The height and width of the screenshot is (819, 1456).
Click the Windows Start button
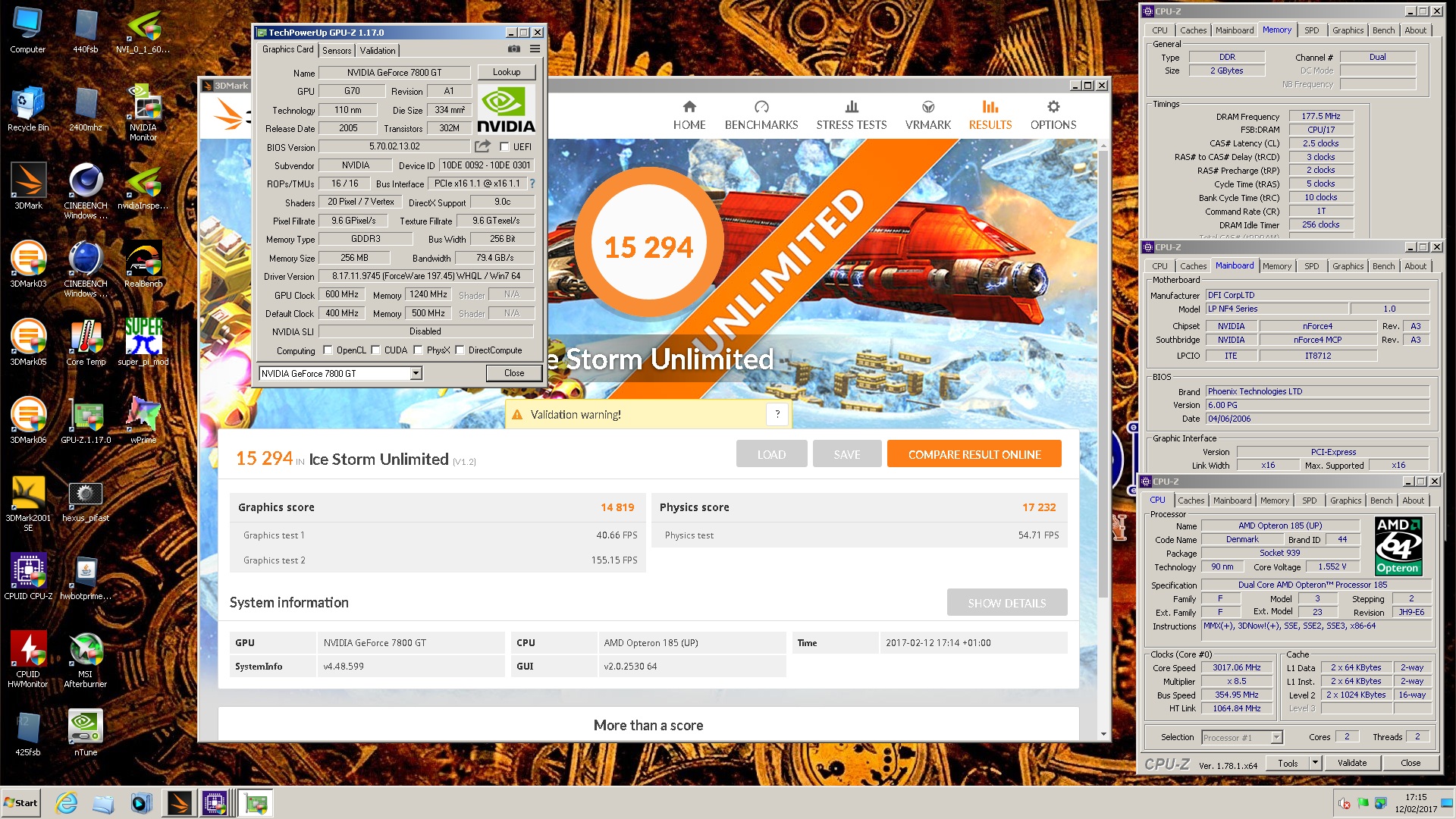[21, 803]
